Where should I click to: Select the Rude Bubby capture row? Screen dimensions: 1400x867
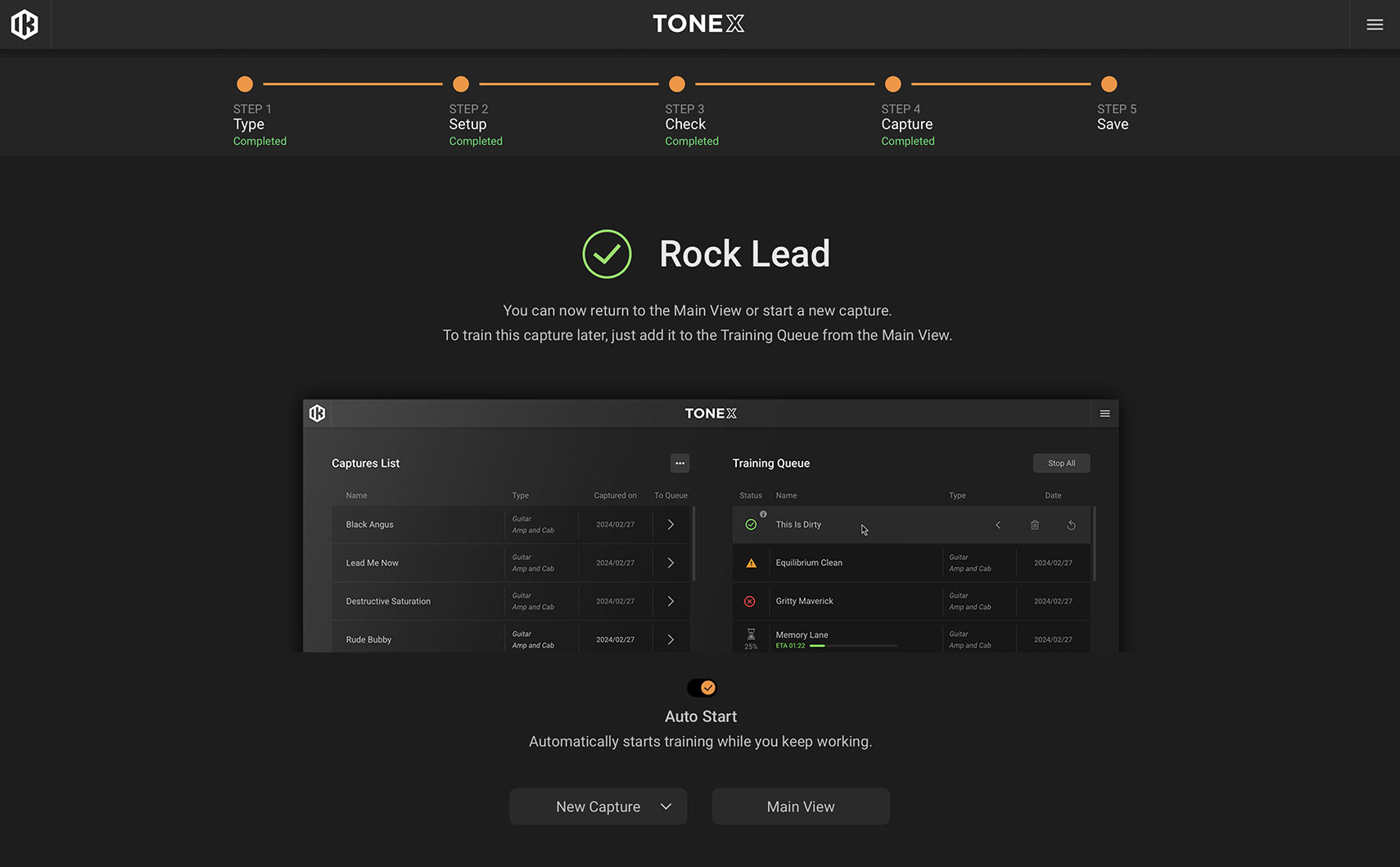[418, 639]
